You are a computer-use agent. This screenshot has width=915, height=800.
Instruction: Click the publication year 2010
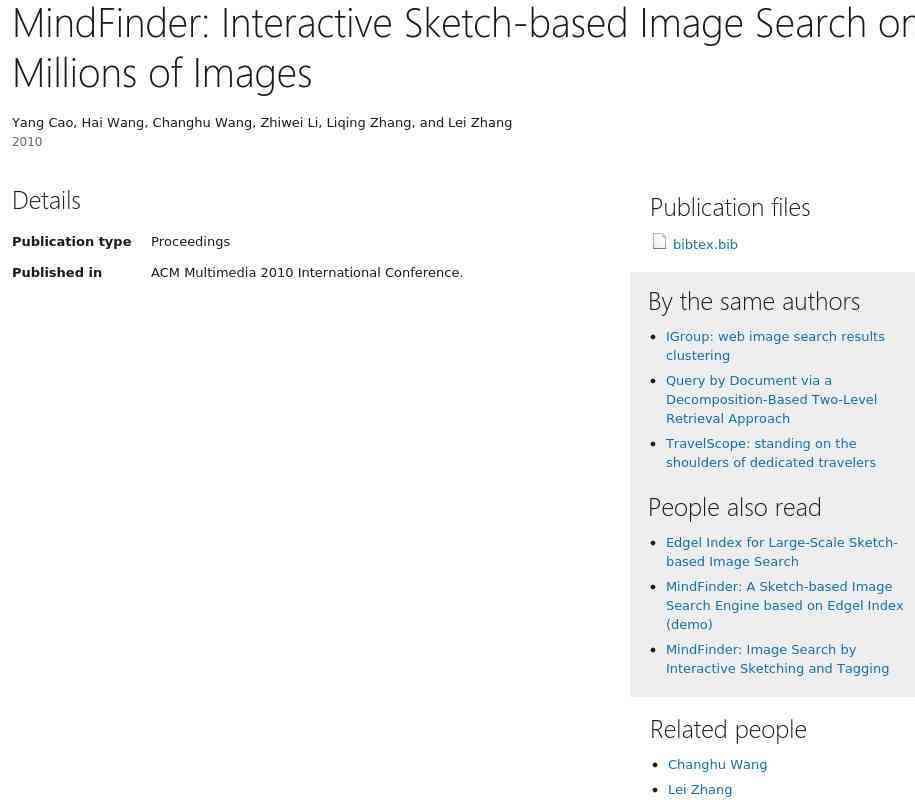click(x=27, y=142)
